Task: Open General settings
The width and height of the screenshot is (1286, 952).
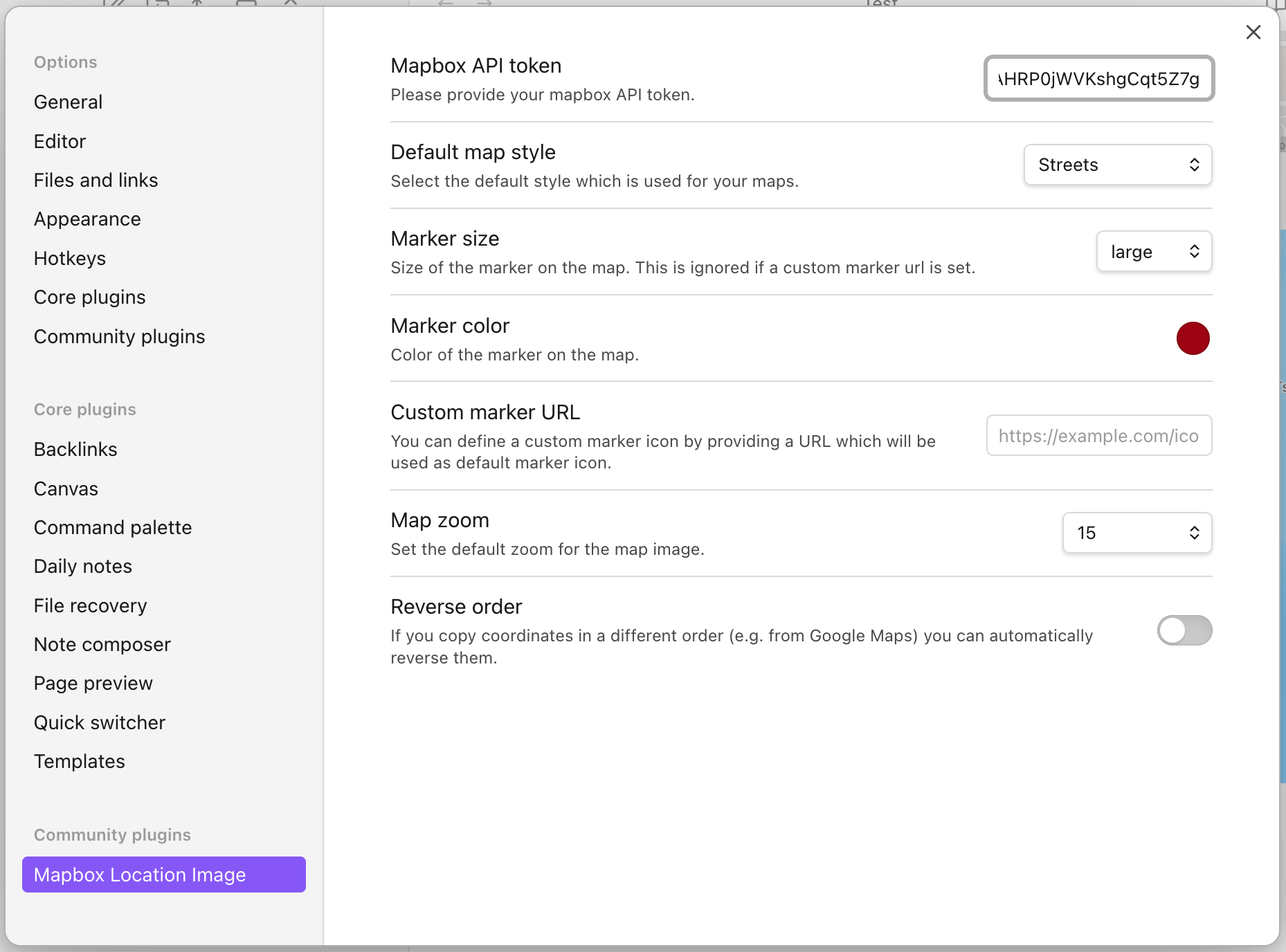Action: (x=68, y=102)
